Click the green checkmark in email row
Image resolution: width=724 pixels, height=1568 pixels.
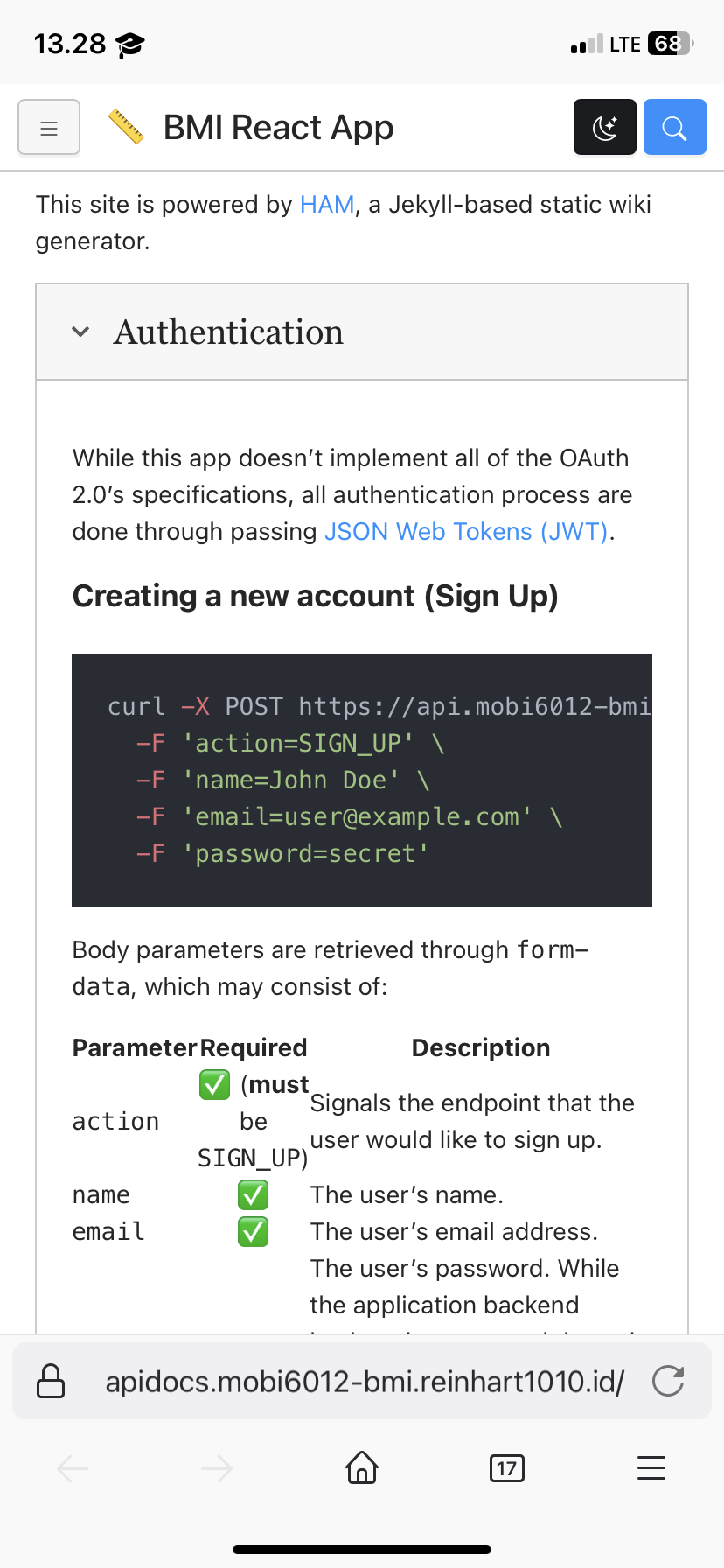pos(253,1232)
